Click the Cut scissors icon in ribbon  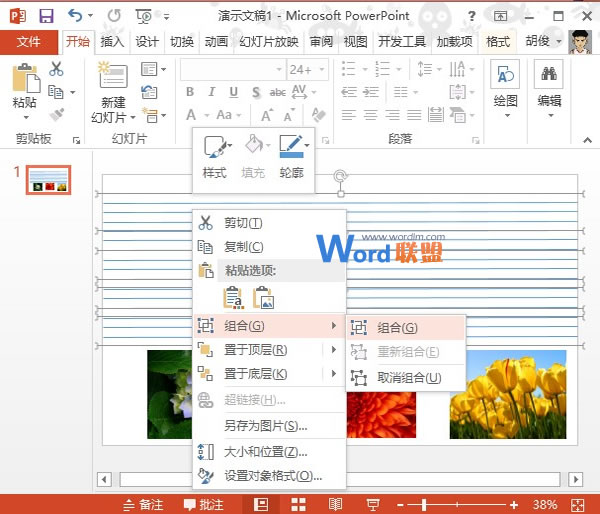click(56, 69)
